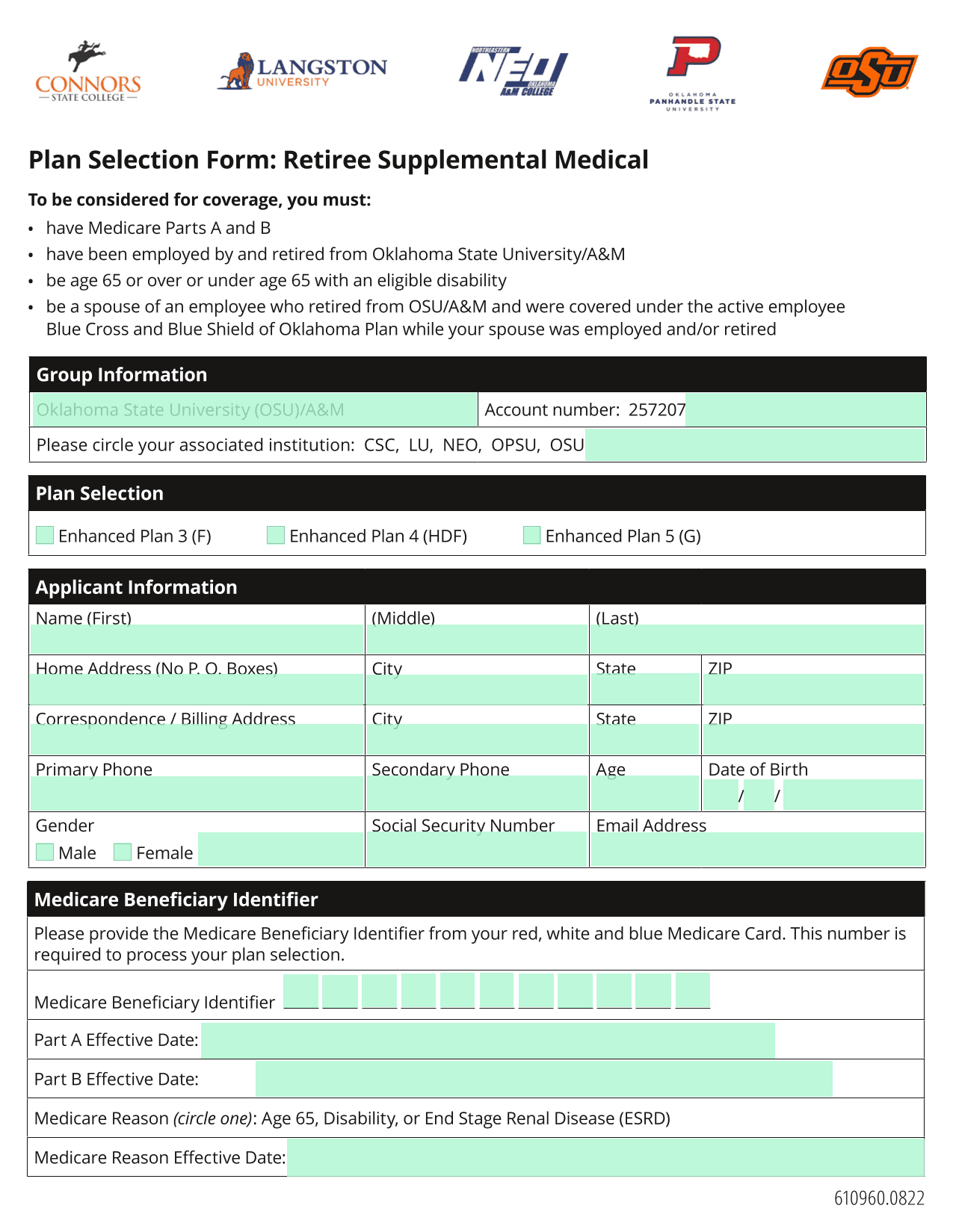Click the Social Security Number field
The width and height of the screenshot is (953, 1232).
click(x=477, y=849)
